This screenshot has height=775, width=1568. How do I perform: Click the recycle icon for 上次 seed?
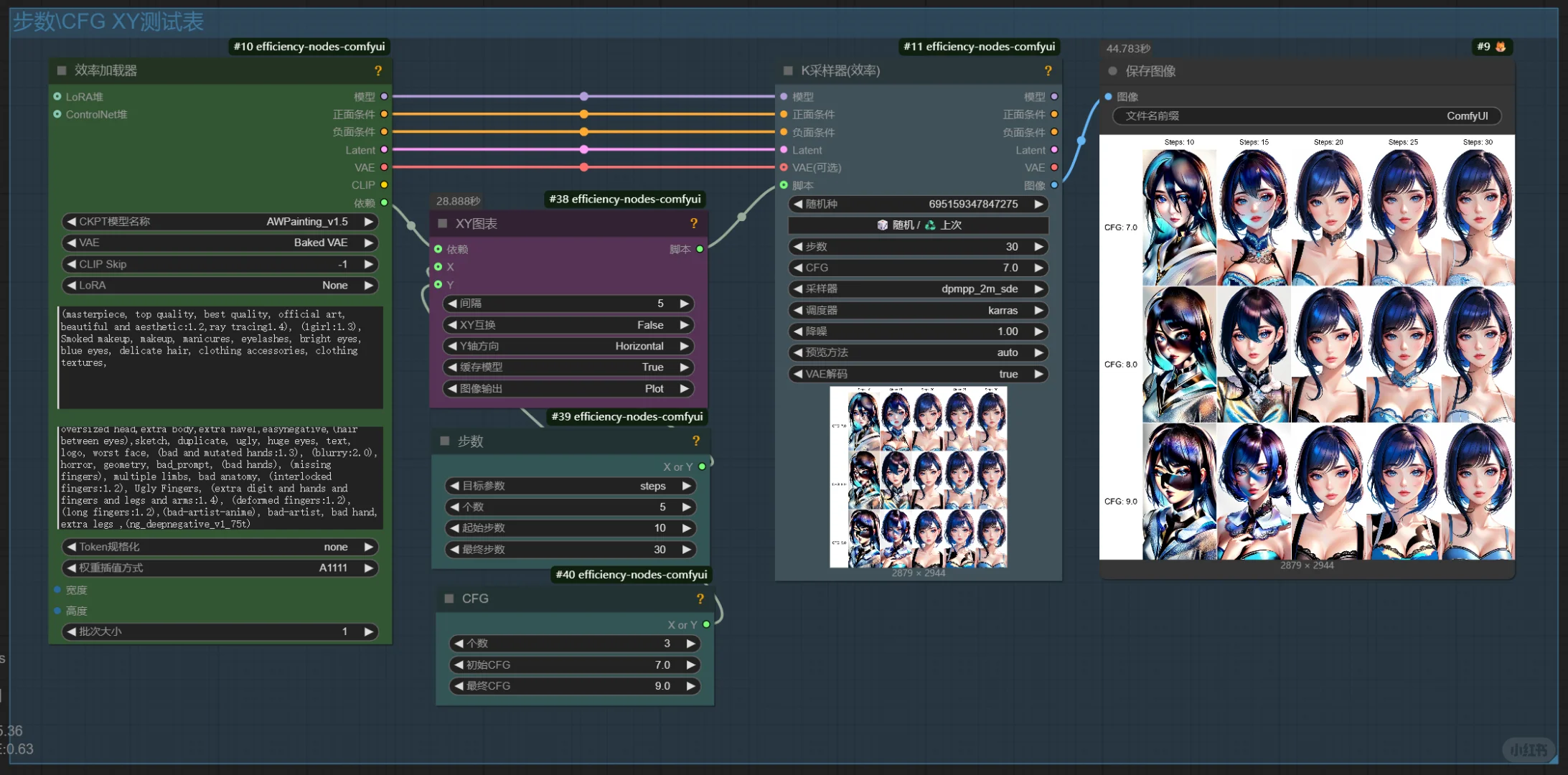930,225
